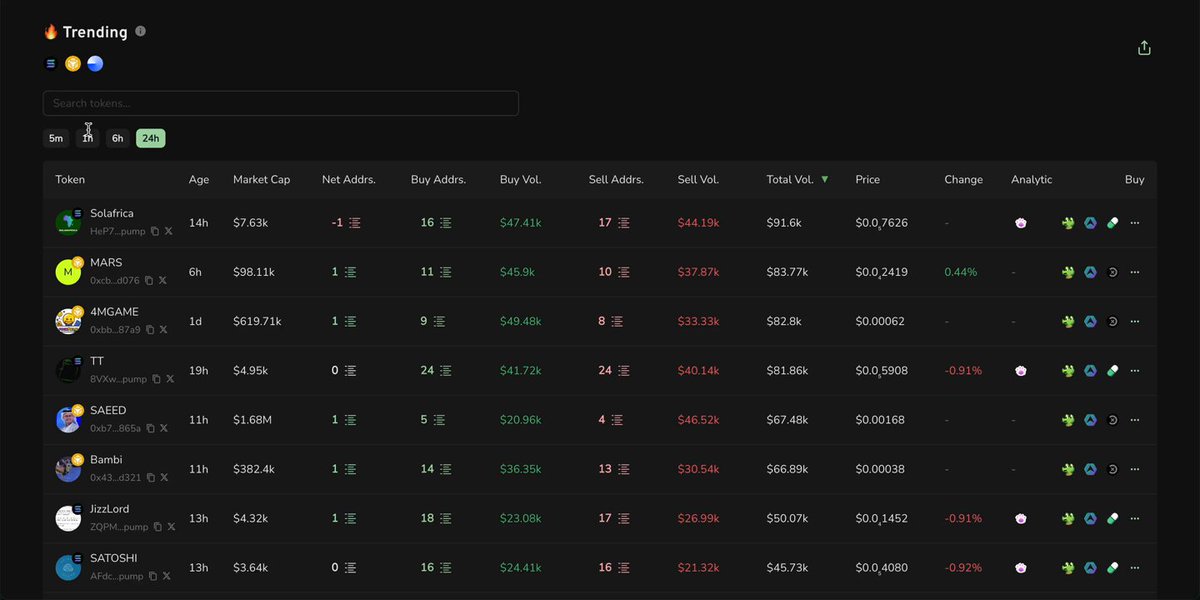
Task: Open more options menu for SATOSHI row
Action: tap(1135, 567)
